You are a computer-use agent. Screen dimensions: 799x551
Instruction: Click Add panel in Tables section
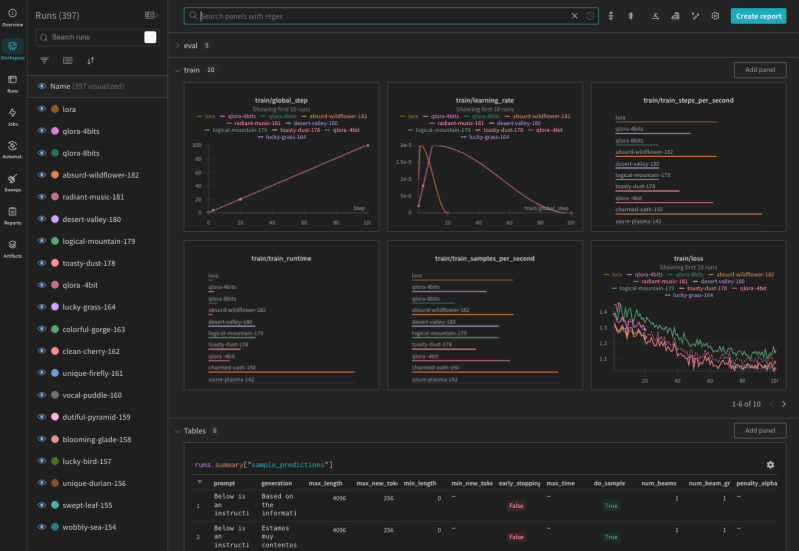coord(760,430)
